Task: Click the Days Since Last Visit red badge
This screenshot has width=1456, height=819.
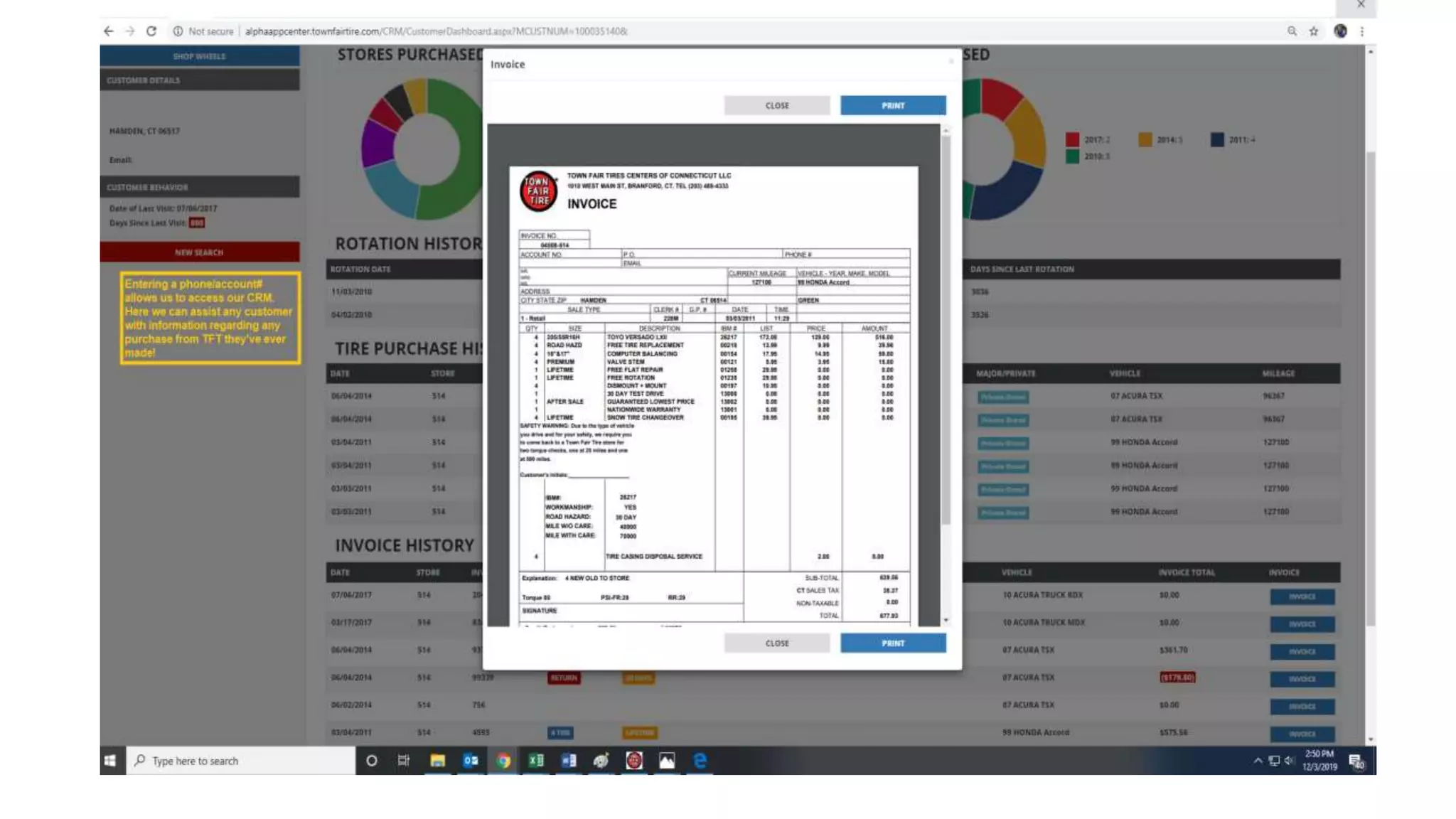Action: [197, 223]
